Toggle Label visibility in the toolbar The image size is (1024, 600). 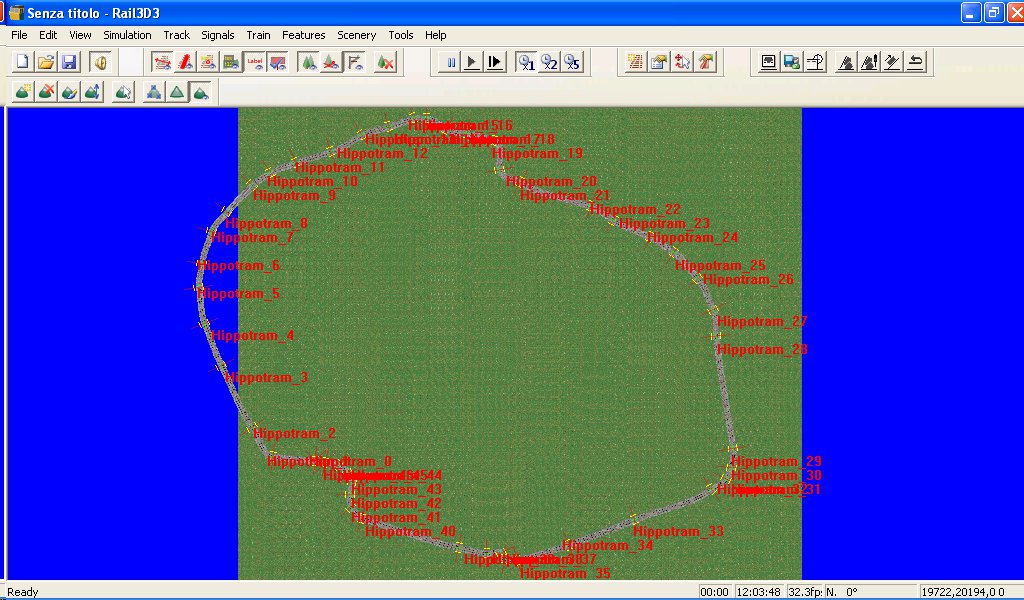pos(255,62)
